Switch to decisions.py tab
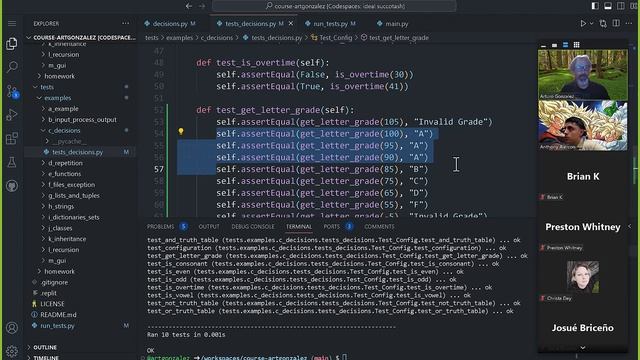This screenshot has width=640, height=360. (170, 24)
